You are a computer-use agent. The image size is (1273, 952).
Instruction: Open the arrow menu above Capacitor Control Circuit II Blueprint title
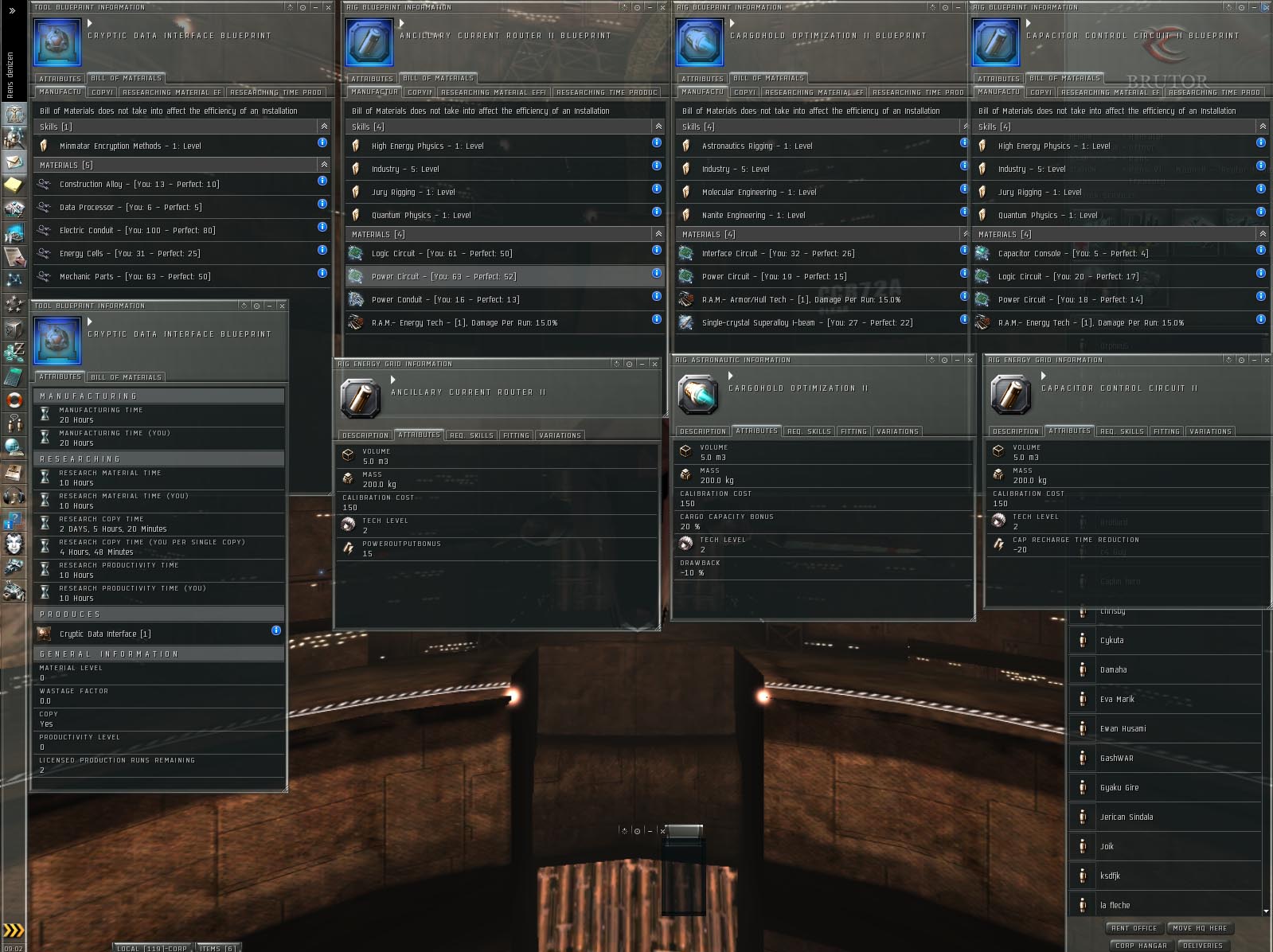pyautogui.click(x=1029, y=24)
